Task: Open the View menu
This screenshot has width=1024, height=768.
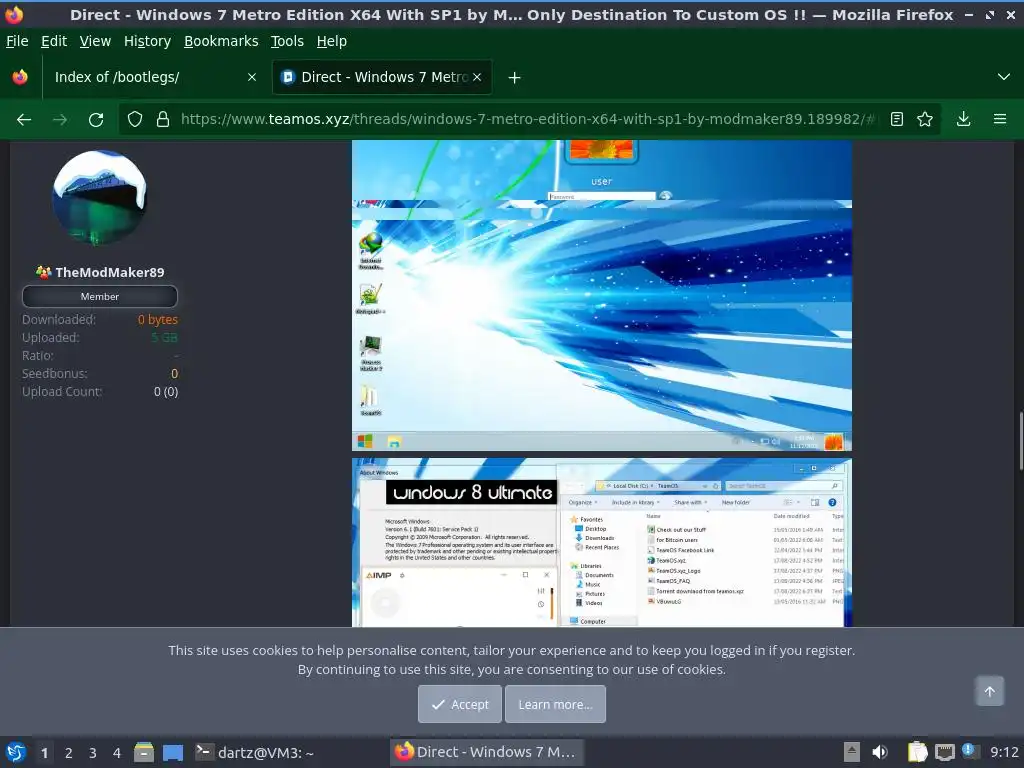Action: click(95, 41)
